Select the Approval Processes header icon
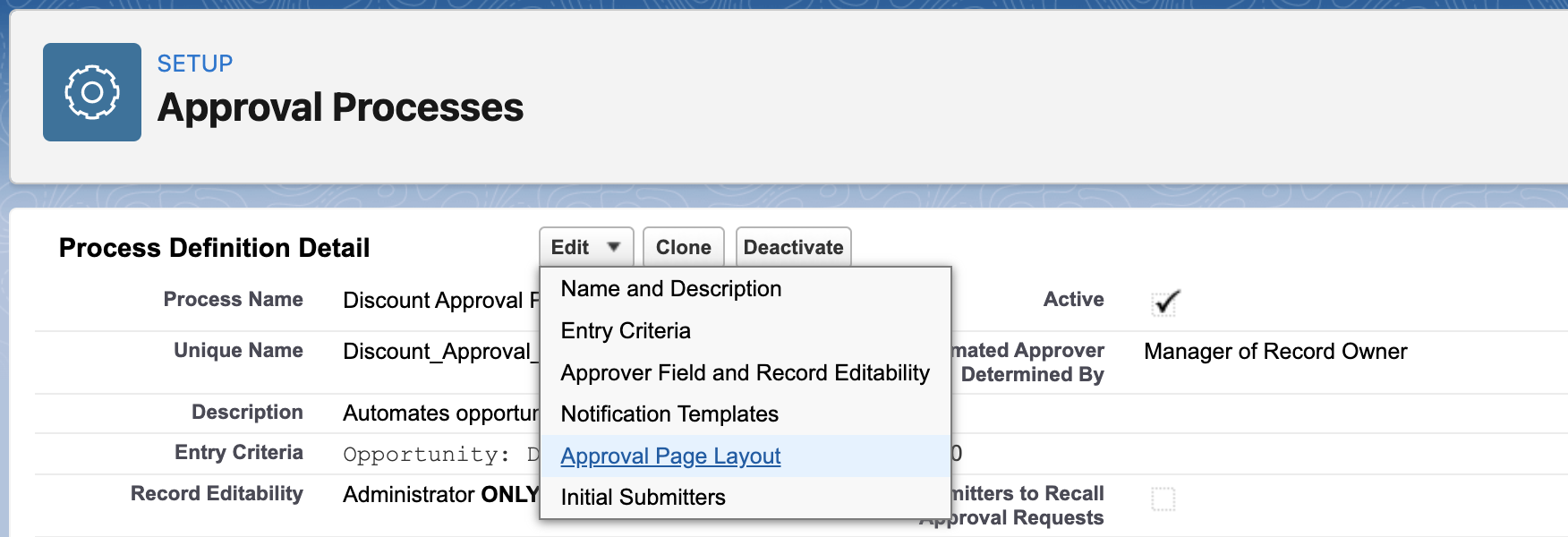The width and height of the screenshot is (1568, 537). click(x=90, y=92)
